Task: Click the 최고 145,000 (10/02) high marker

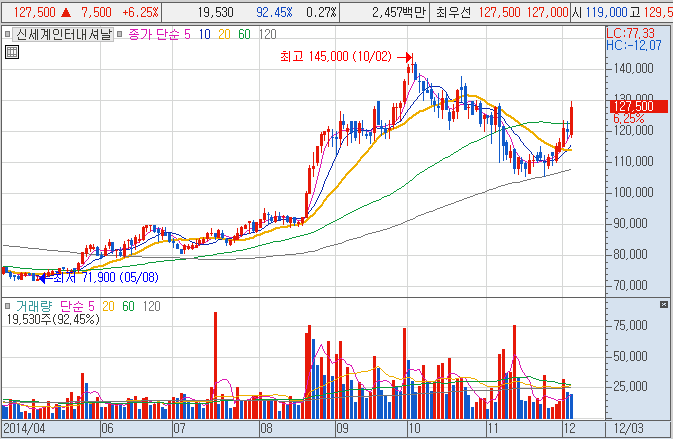Action: click(346, 56)
